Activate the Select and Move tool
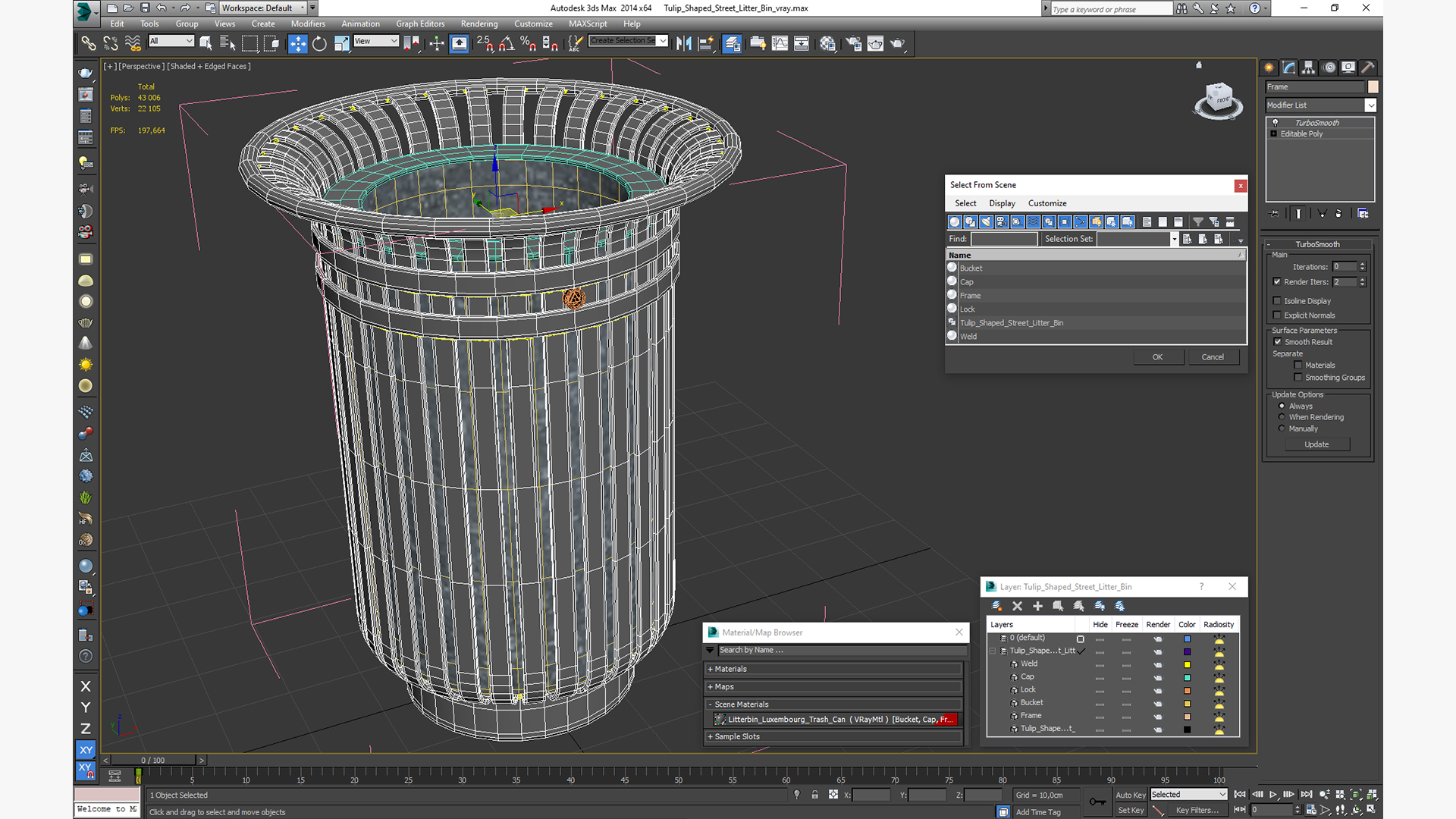Viewport: 1456px width, 819px height. click(298, 43)
